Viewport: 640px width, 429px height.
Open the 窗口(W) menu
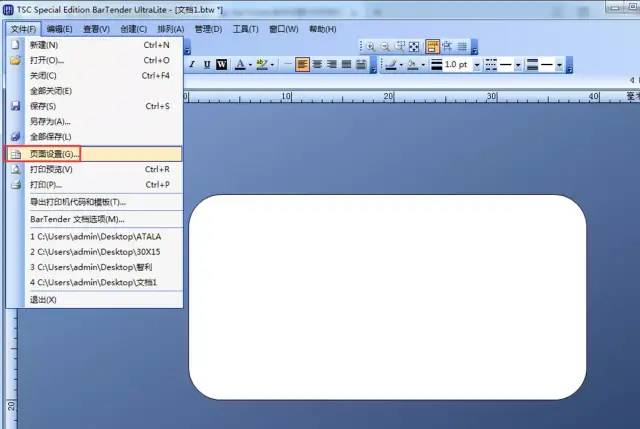click(x=283, y=29)
